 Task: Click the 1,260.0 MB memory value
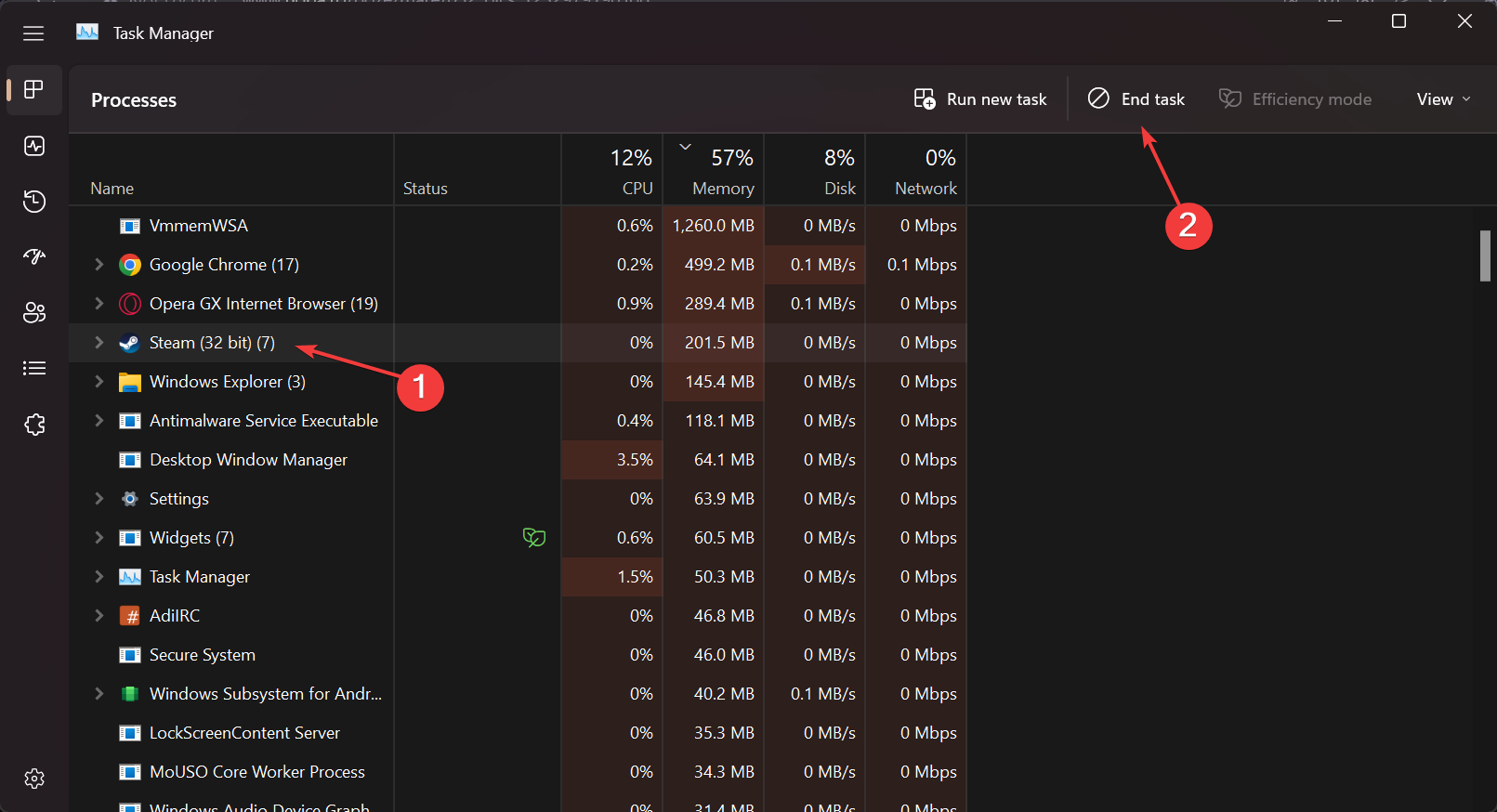tap(714, 226)
